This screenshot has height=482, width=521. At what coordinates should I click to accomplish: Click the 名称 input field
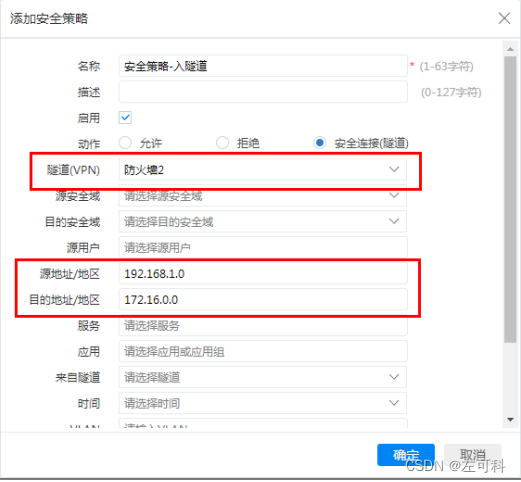[x=263, y=66]
